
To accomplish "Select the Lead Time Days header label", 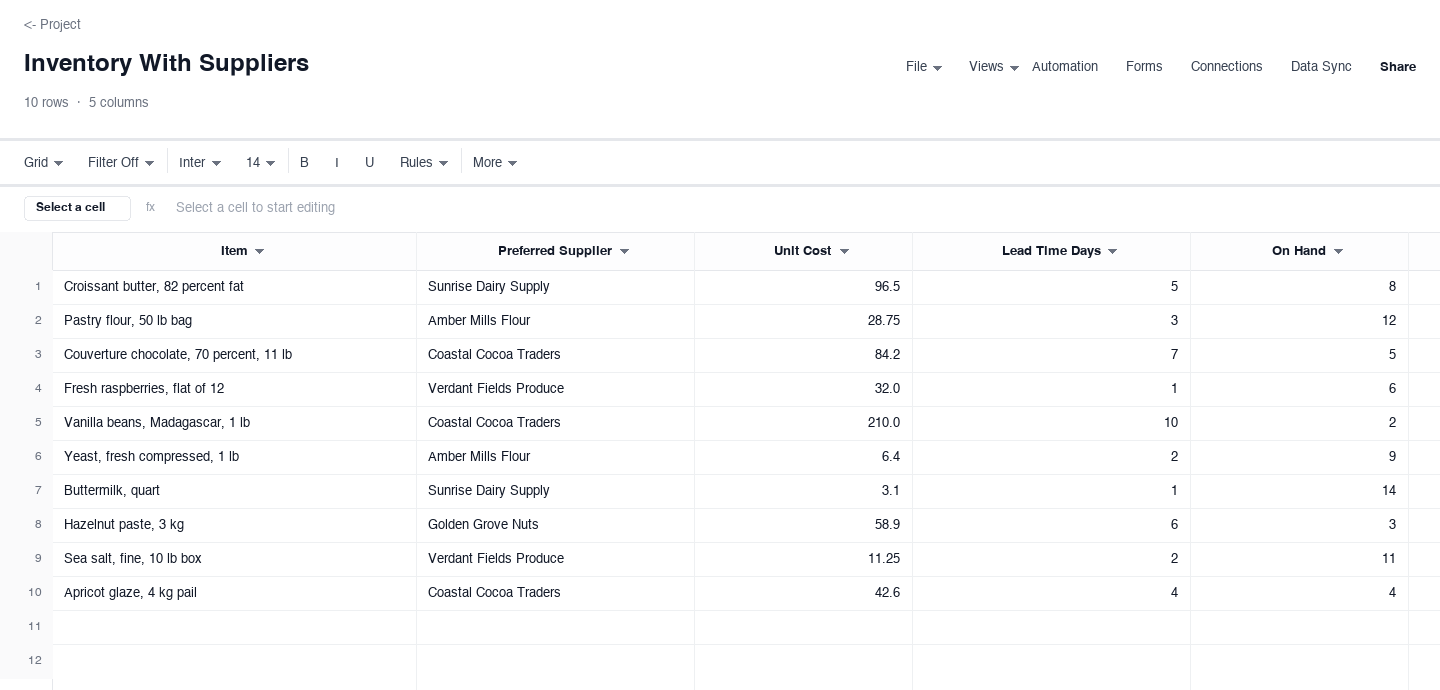I will click(x=1051, y=251).
